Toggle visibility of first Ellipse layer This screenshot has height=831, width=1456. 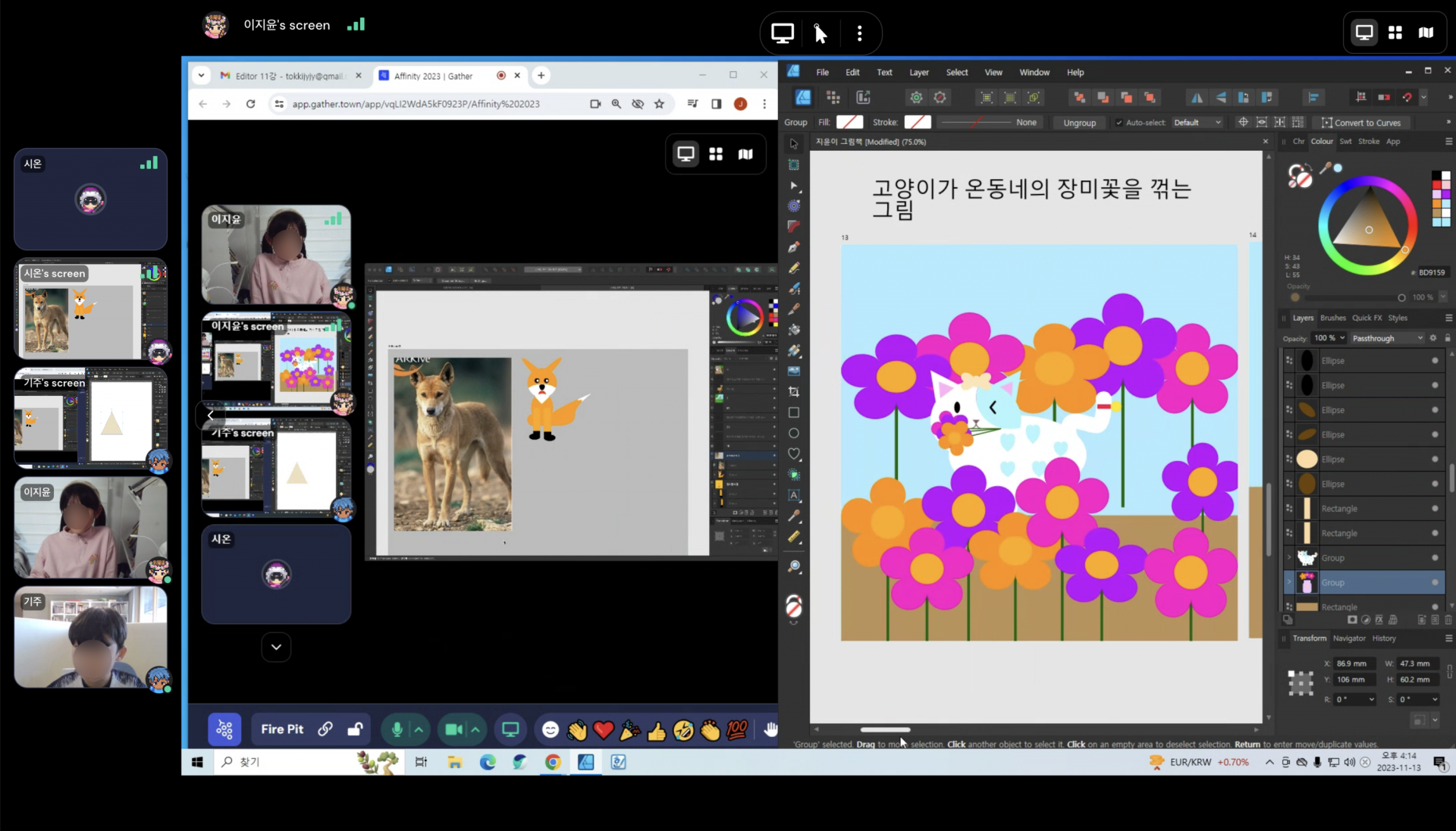click(x=1435, y=361)
